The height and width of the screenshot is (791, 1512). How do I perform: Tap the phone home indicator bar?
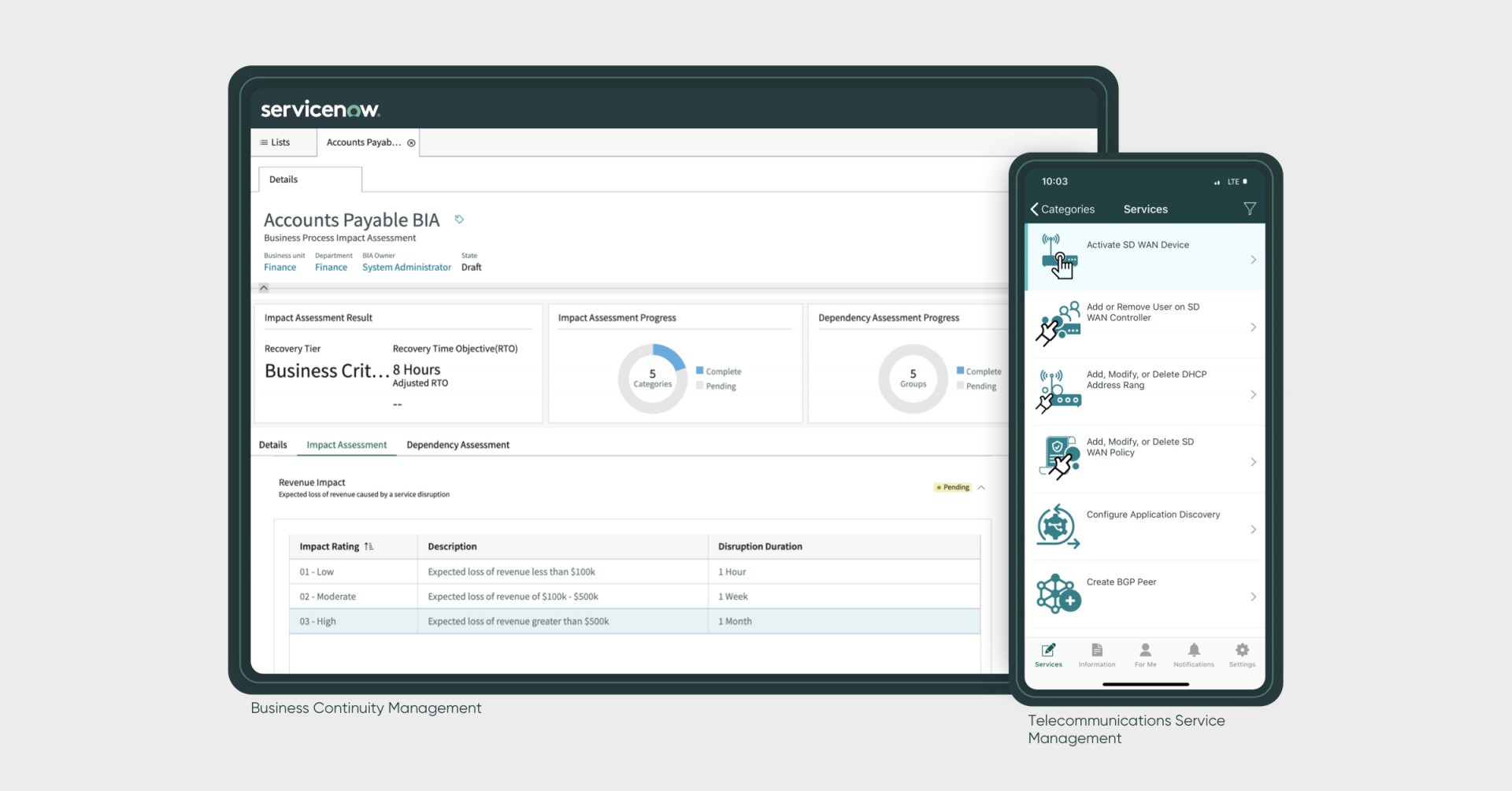point(1145,684)
